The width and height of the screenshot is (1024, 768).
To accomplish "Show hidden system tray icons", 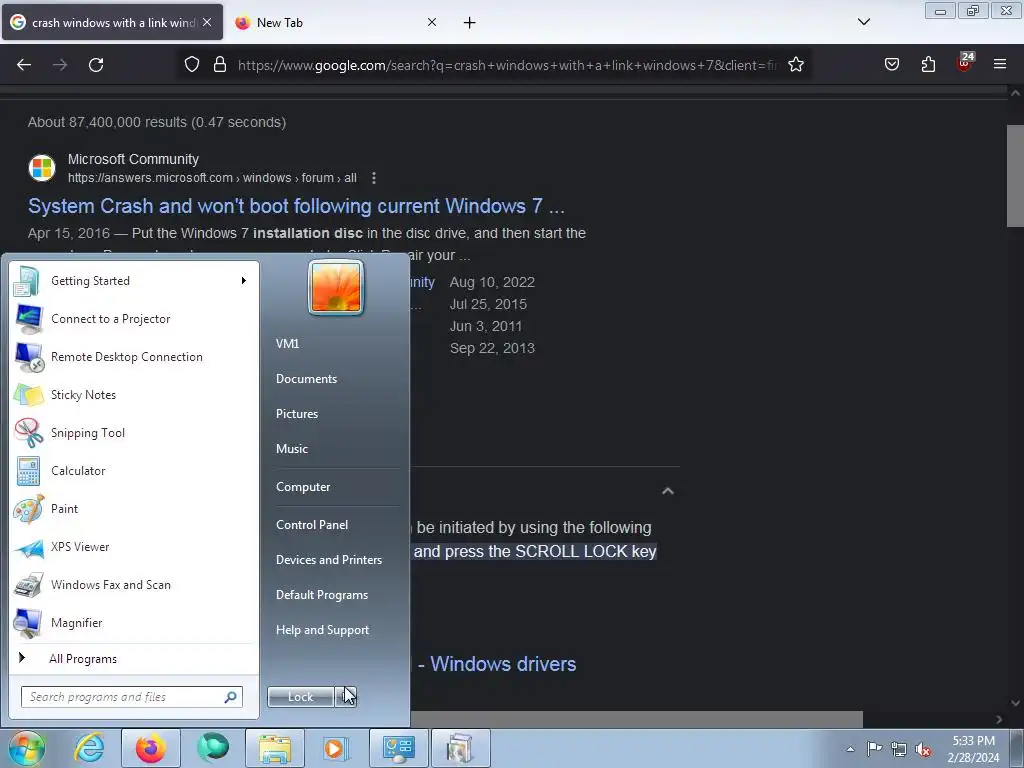I will point(850,749).
